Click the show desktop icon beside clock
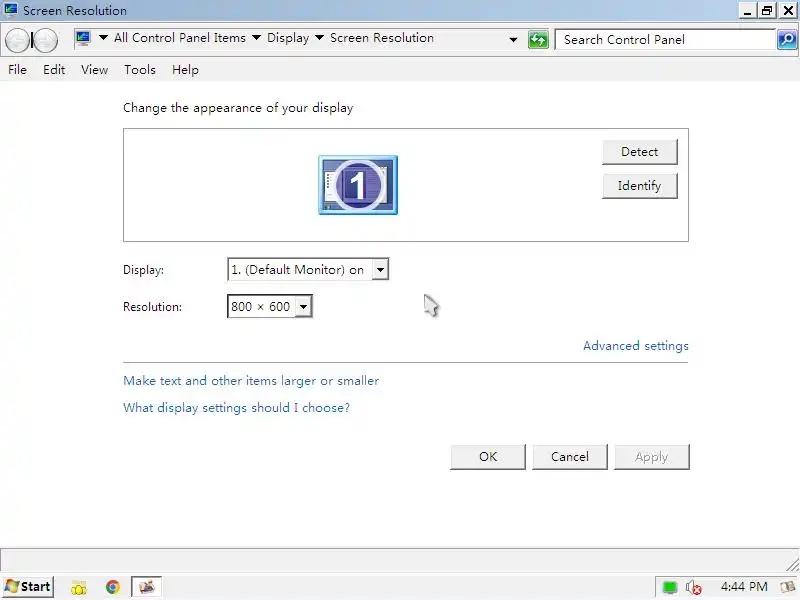 [788, 587]
